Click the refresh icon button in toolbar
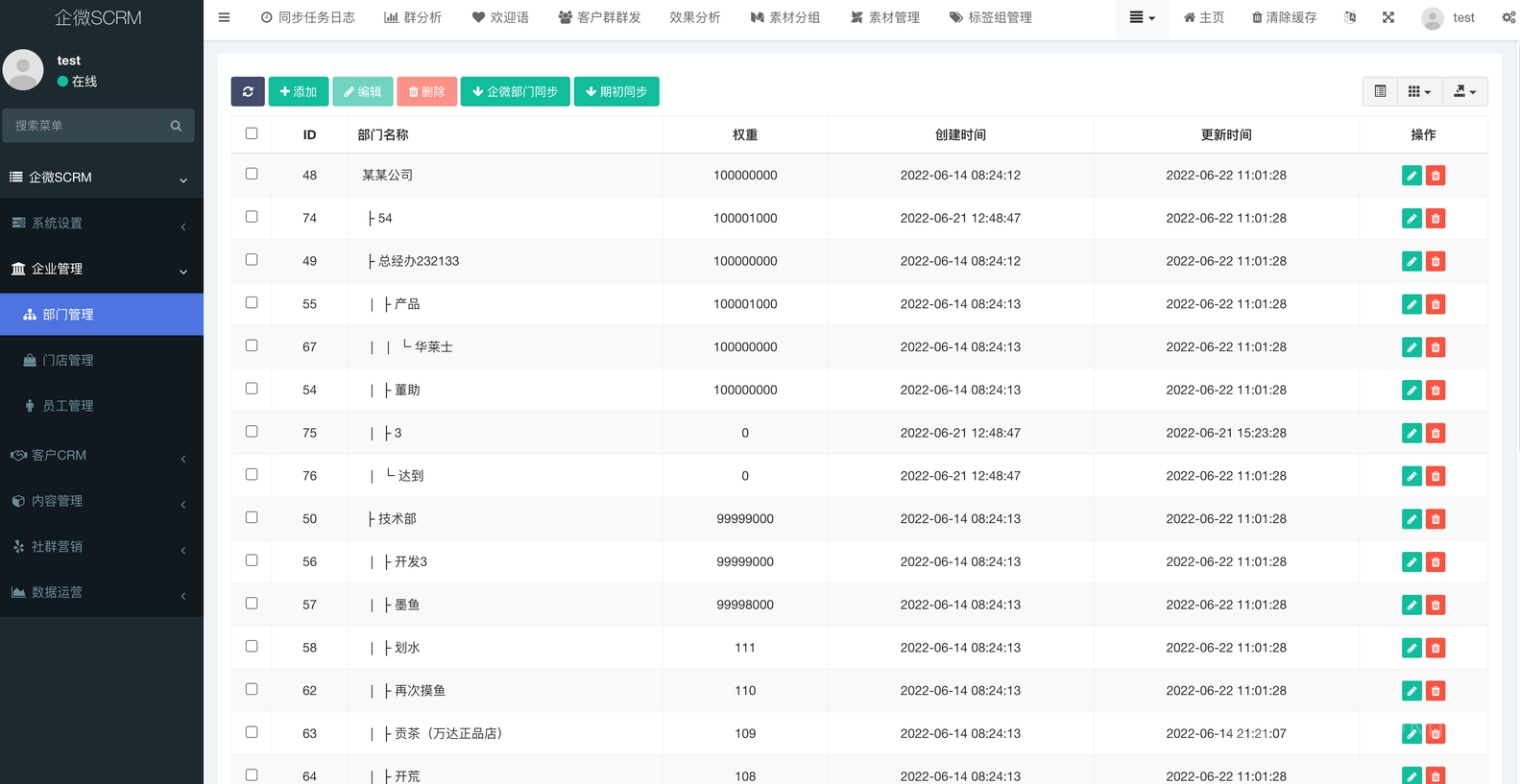Image resolution: width=1520 pixels, height=784 pixels. 248,91
